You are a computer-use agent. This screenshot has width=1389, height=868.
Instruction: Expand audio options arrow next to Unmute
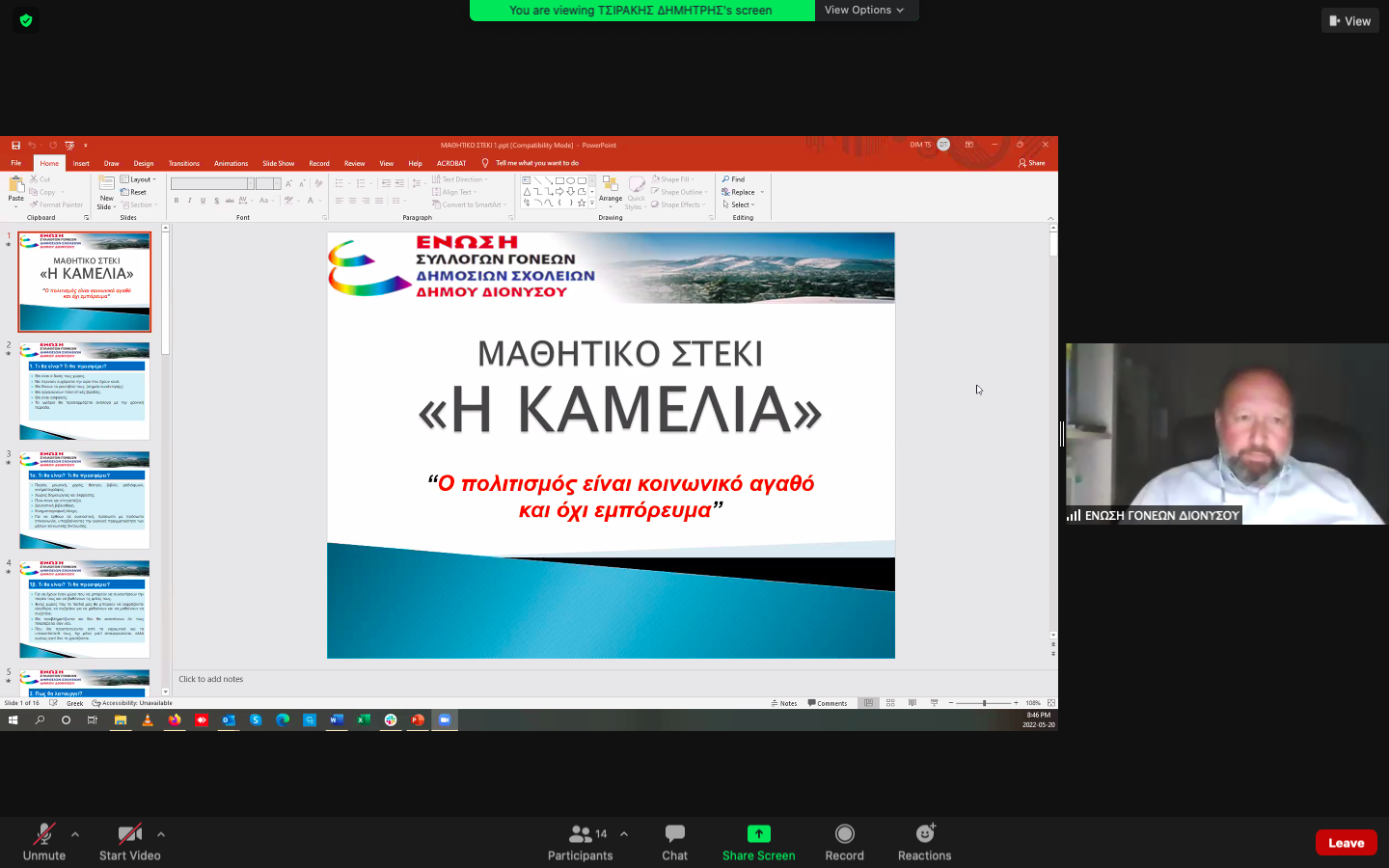click(75, 834)
